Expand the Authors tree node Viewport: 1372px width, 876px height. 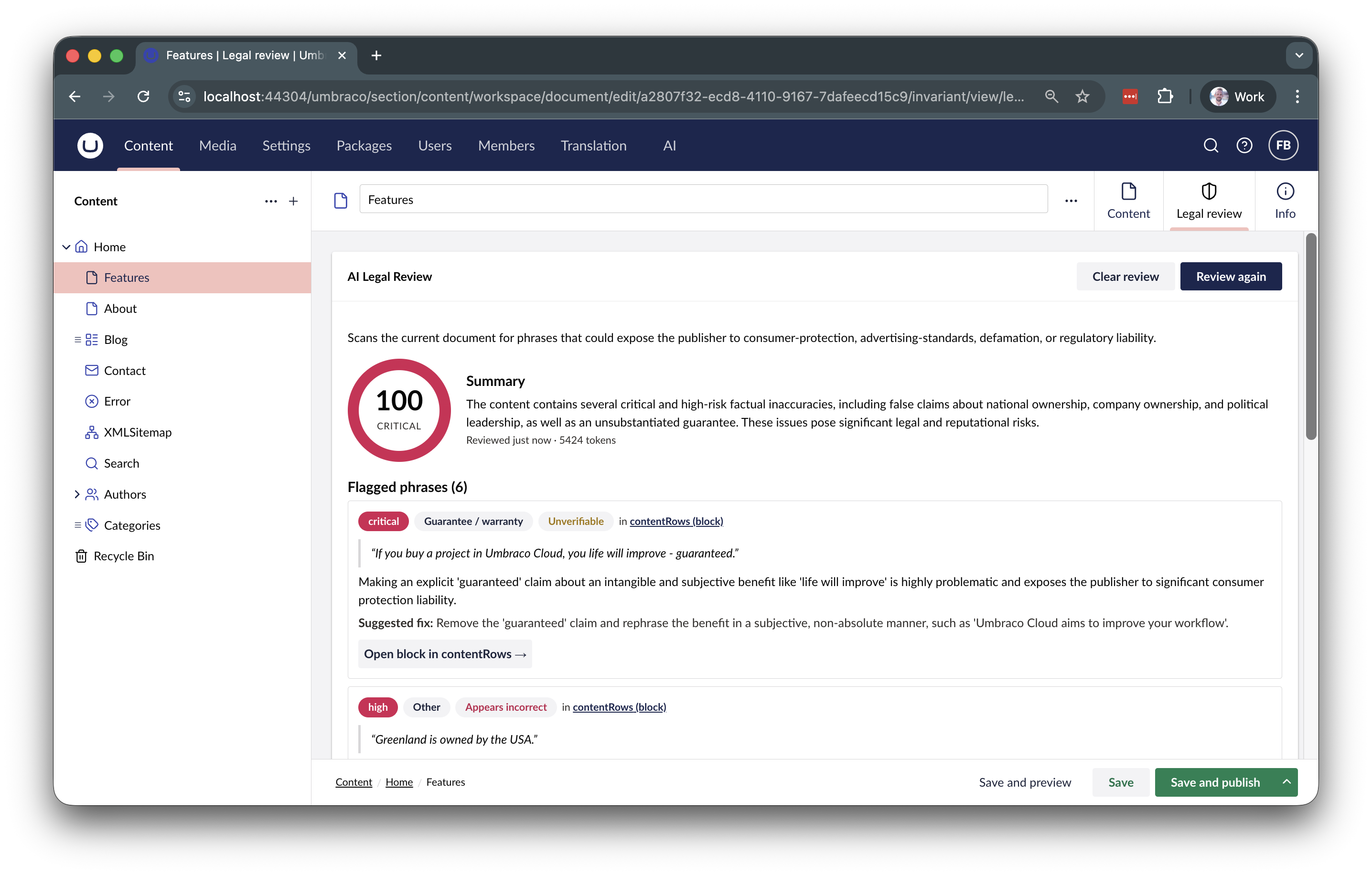click(76, 494)
